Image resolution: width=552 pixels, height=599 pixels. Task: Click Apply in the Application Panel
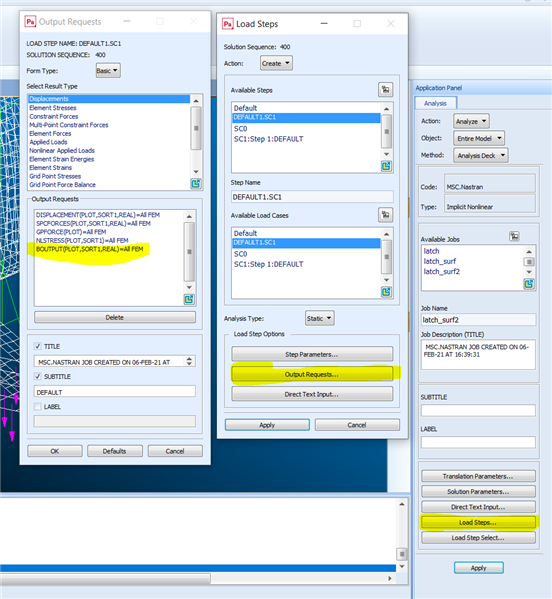click(x=479, y=568)
